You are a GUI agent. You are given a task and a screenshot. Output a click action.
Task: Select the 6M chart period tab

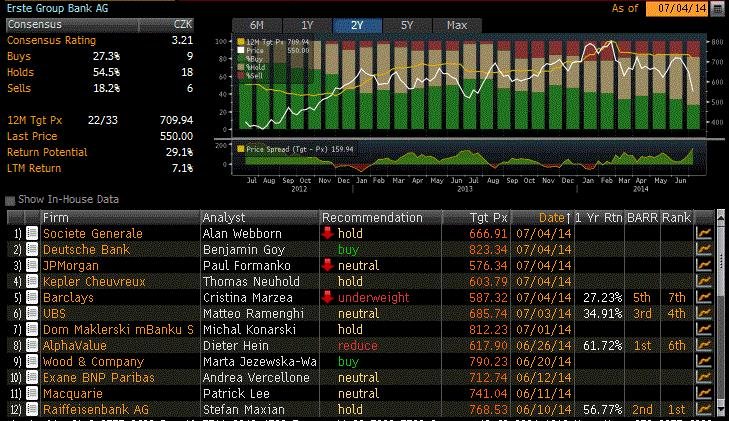point(257,26)
